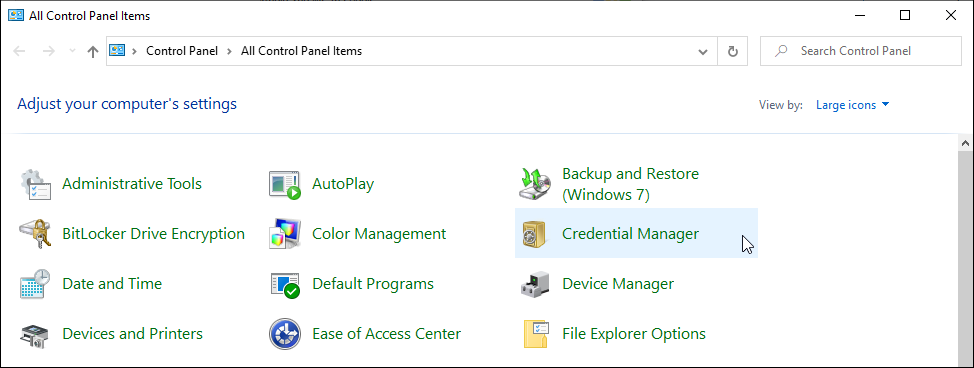974x368 pixels.
Task: Open Backup and Restore icon
Action: 535,184
